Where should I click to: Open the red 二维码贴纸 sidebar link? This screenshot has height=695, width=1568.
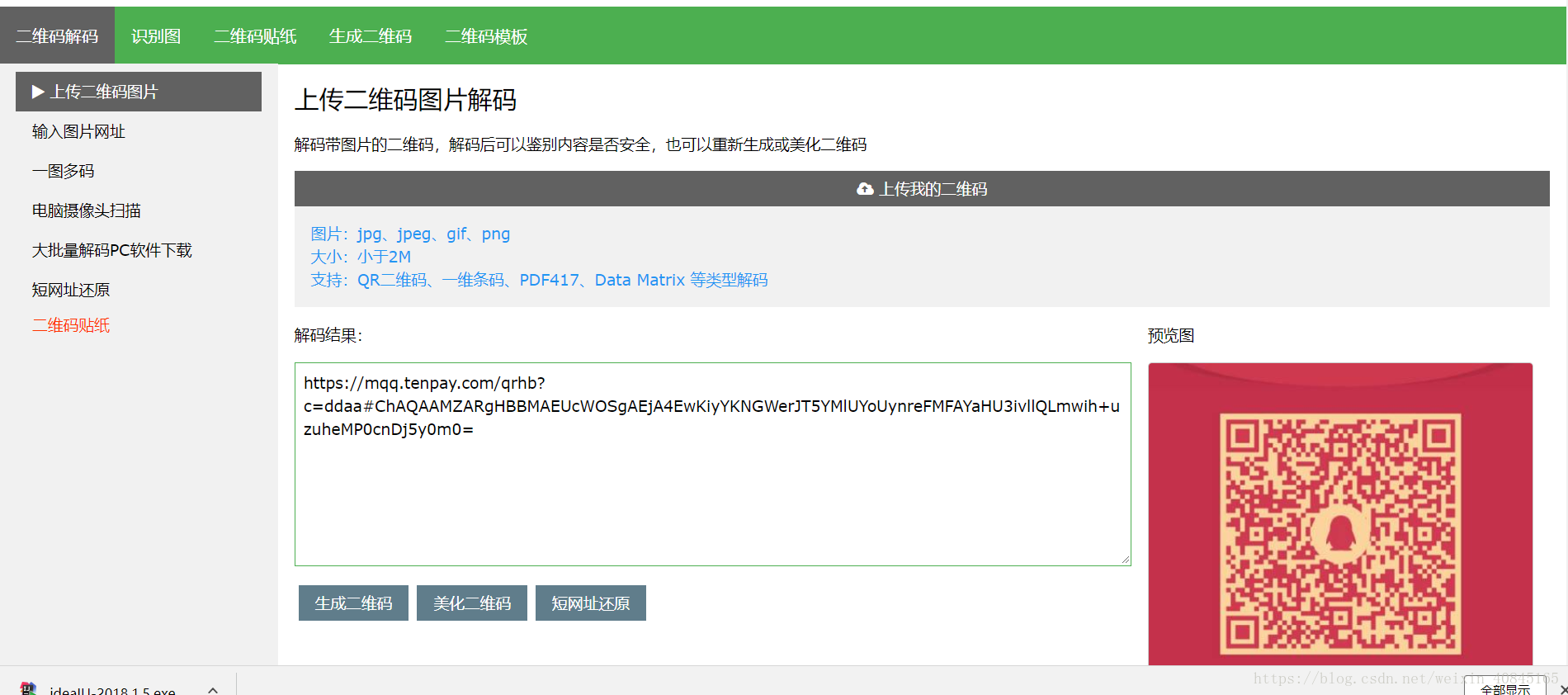point(70,325)
